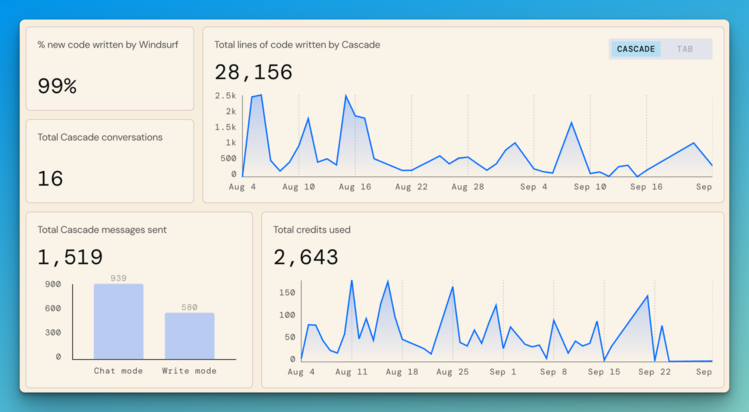
Task: Click the 580 label above Write mode bar
Action: 189,307
